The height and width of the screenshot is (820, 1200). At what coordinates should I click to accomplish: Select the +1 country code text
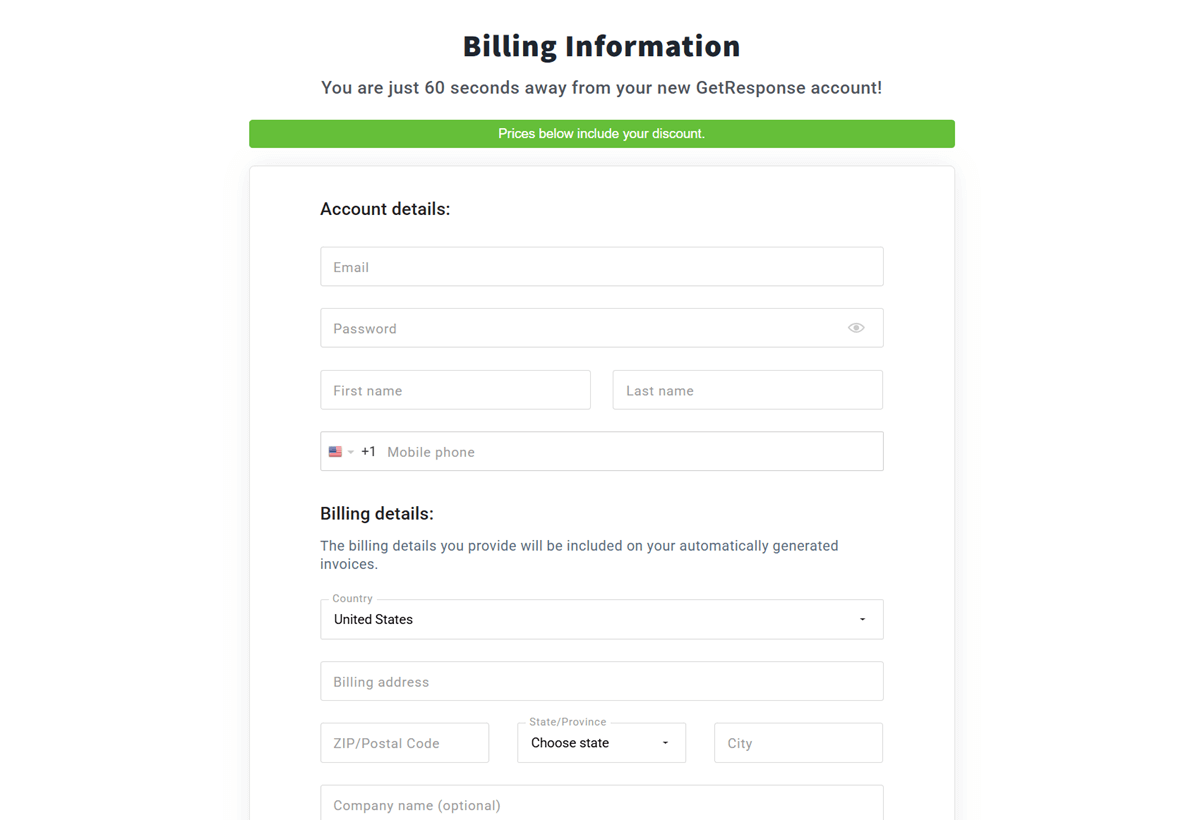point(368,451)
